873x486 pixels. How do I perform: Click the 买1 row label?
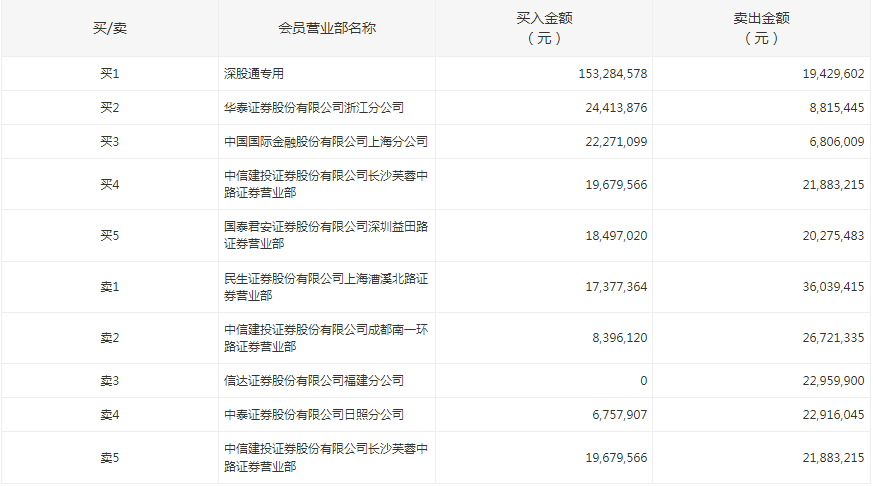(x=110, y=74)
